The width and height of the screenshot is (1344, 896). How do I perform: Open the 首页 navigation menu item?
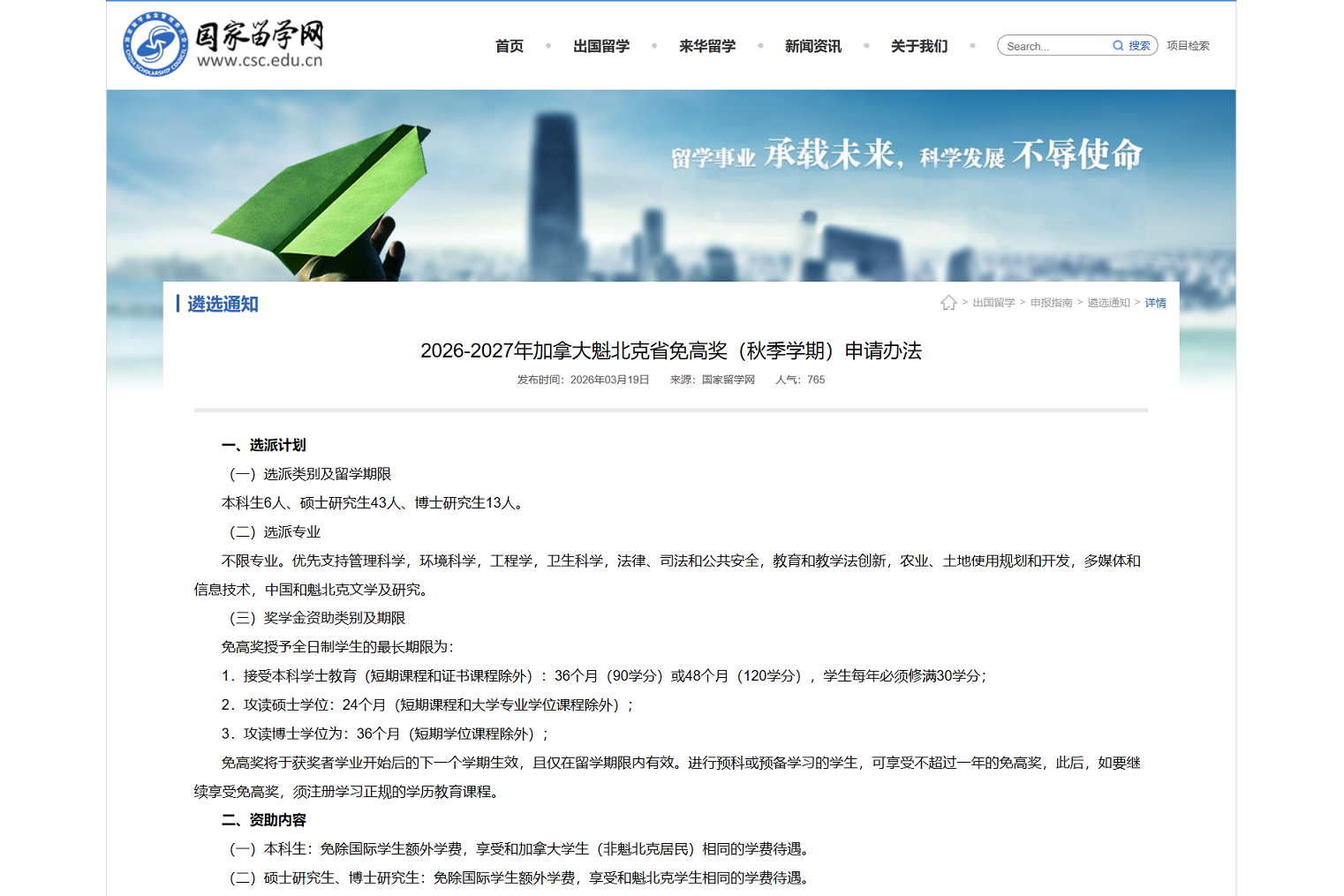point(510,46)
